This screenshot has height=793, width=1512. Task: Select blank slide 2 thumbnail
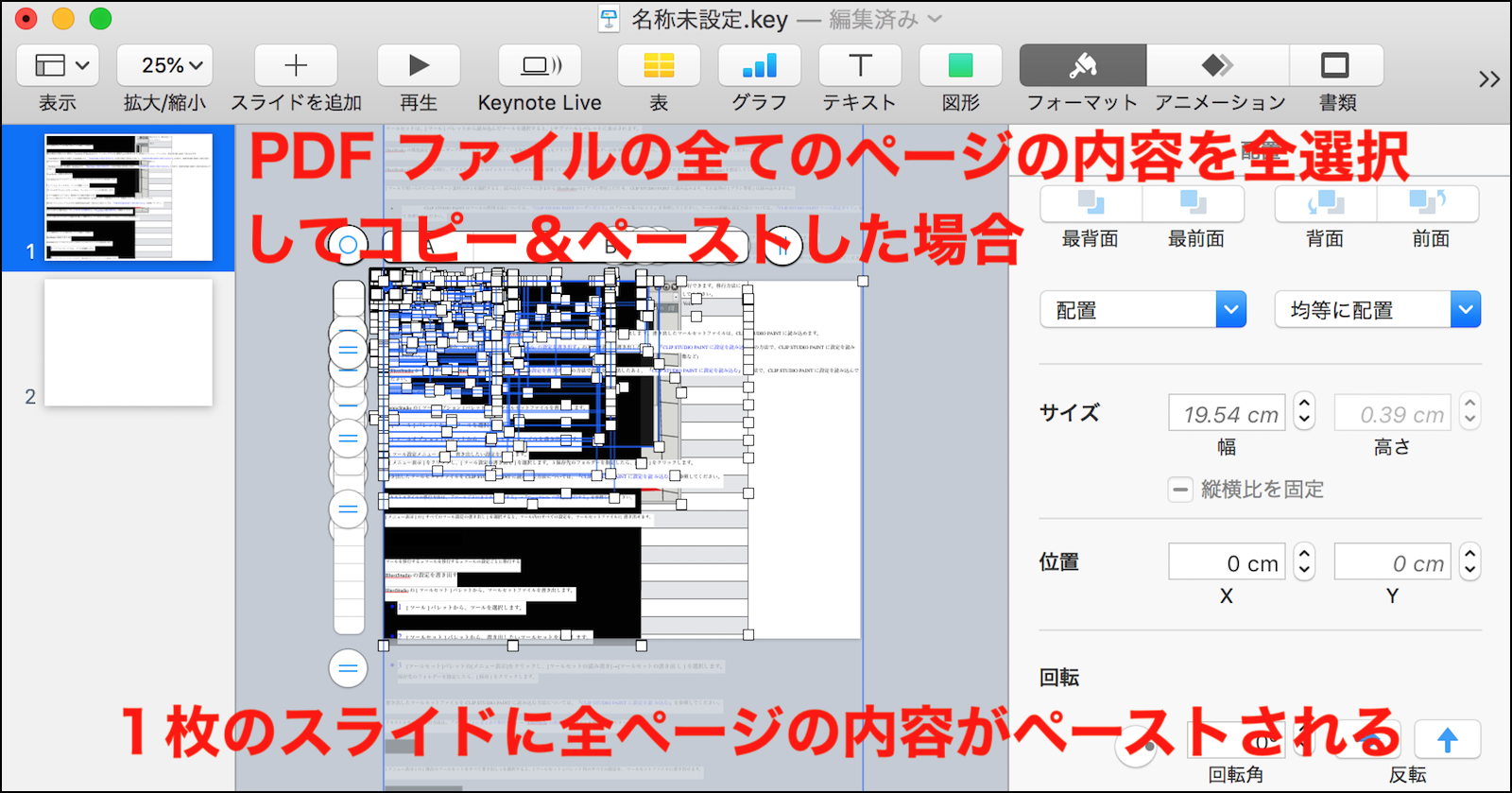point(129,343)
